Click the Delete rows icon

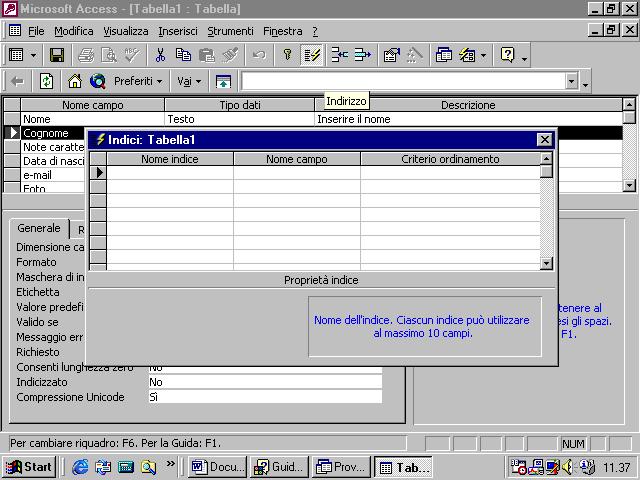tap(362, 55)
